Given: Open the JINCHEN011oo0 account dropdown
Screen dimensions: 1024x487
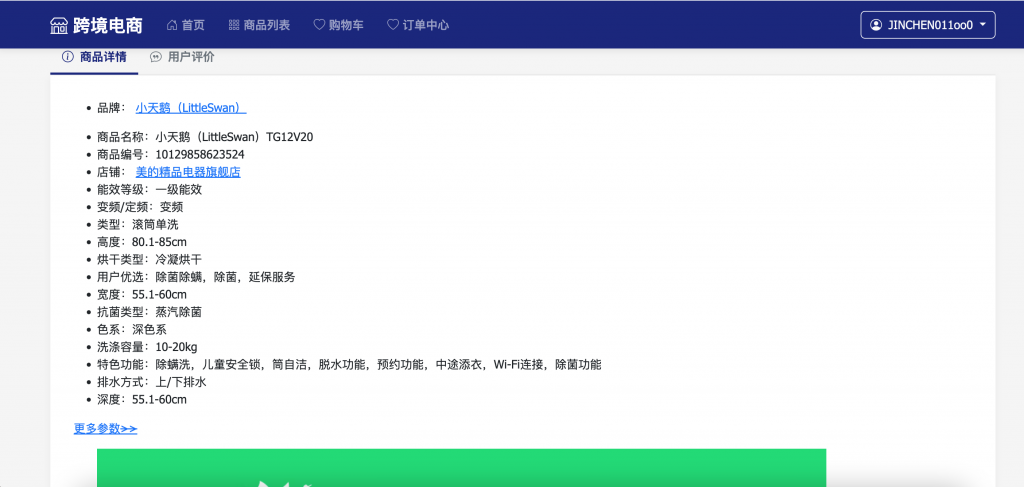Looking at the screenshot, I should click(928, 25).
